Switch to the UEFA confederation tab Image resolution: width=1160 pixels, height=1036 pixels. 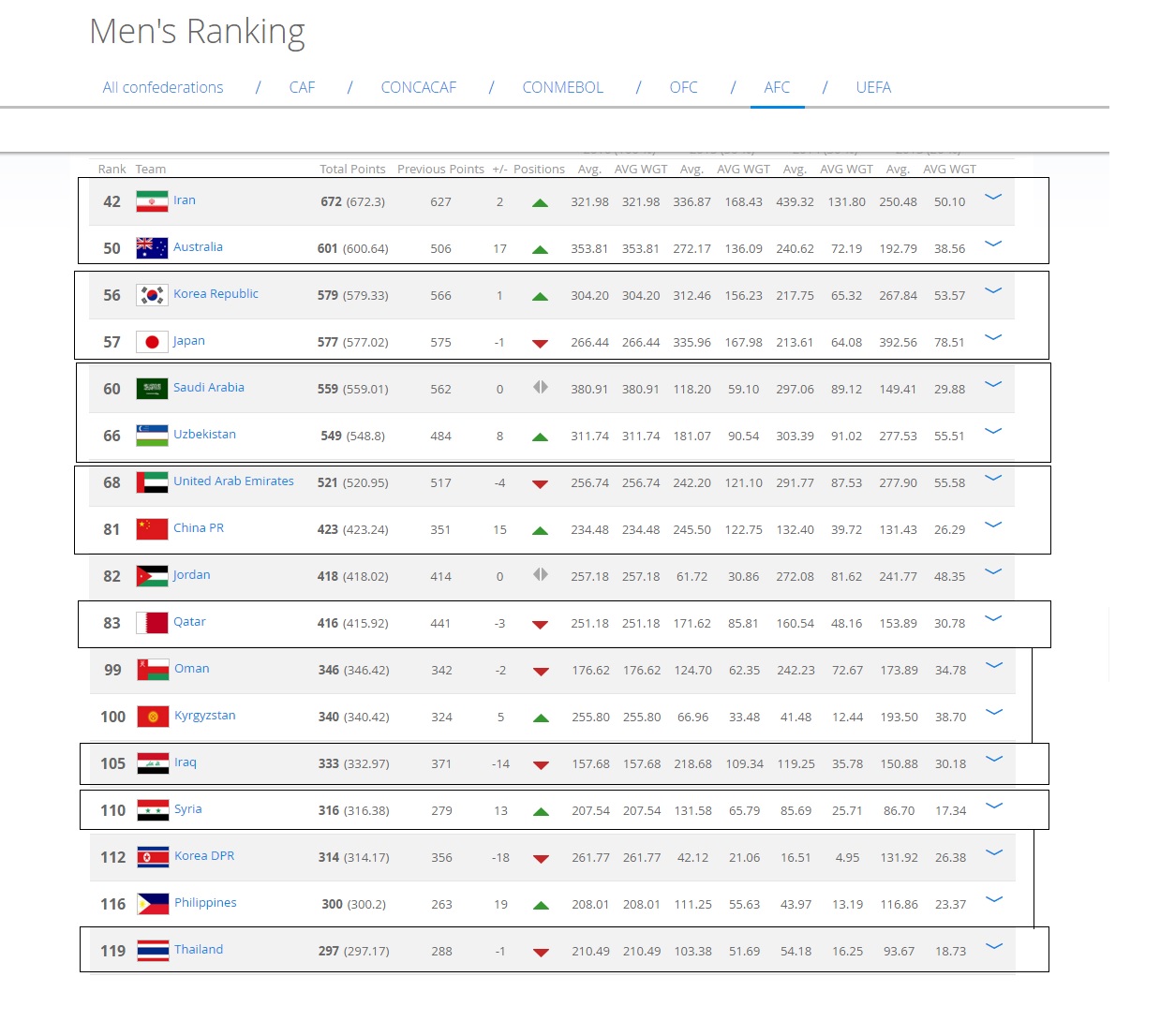[873, 87]
